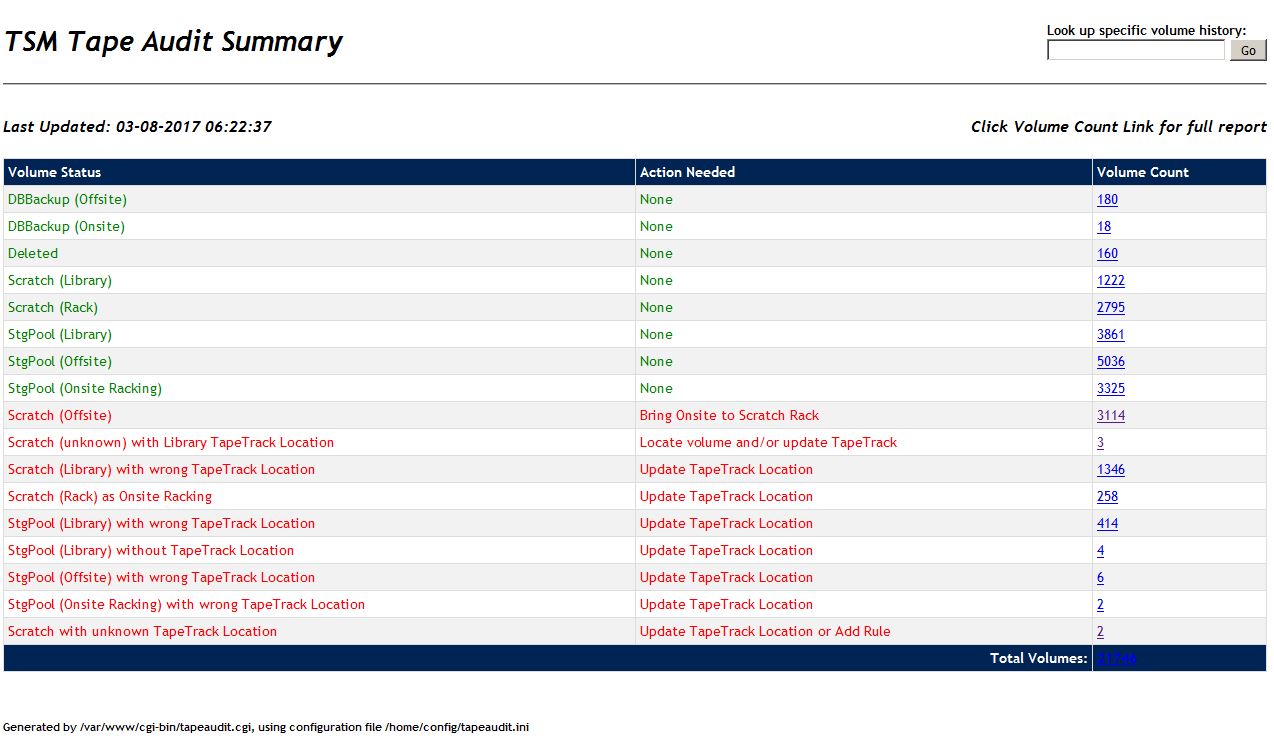Open the 160 Deleted volumes link
Image resolution: width=1274 pixels, height=740 pixels.
tap(1107, 254)
